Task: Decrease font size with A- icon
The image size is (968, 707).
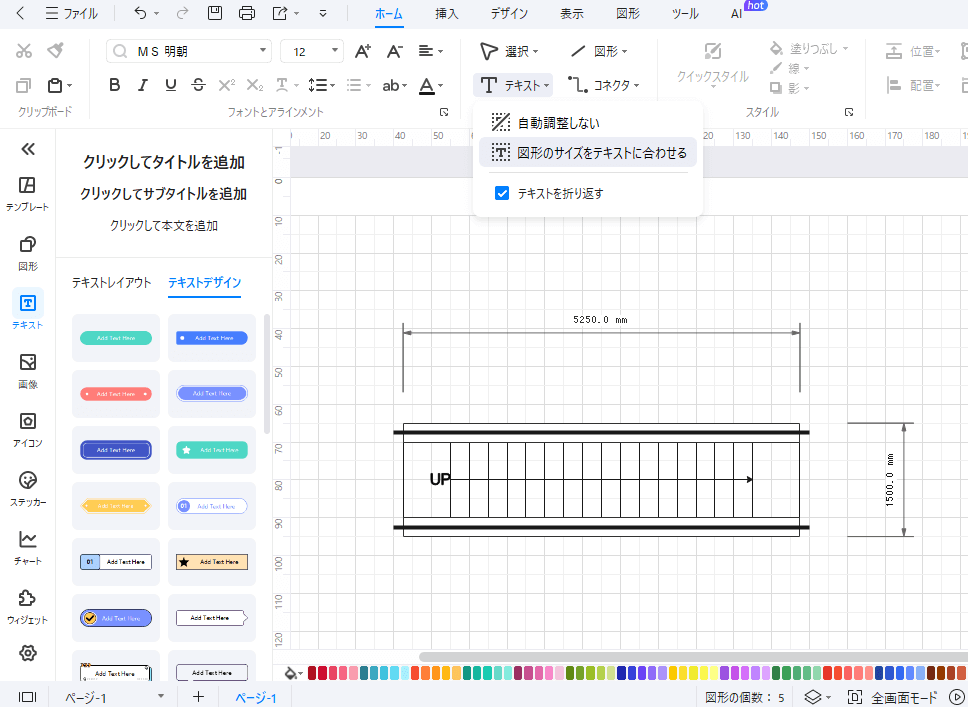Action: pos(394,51)
